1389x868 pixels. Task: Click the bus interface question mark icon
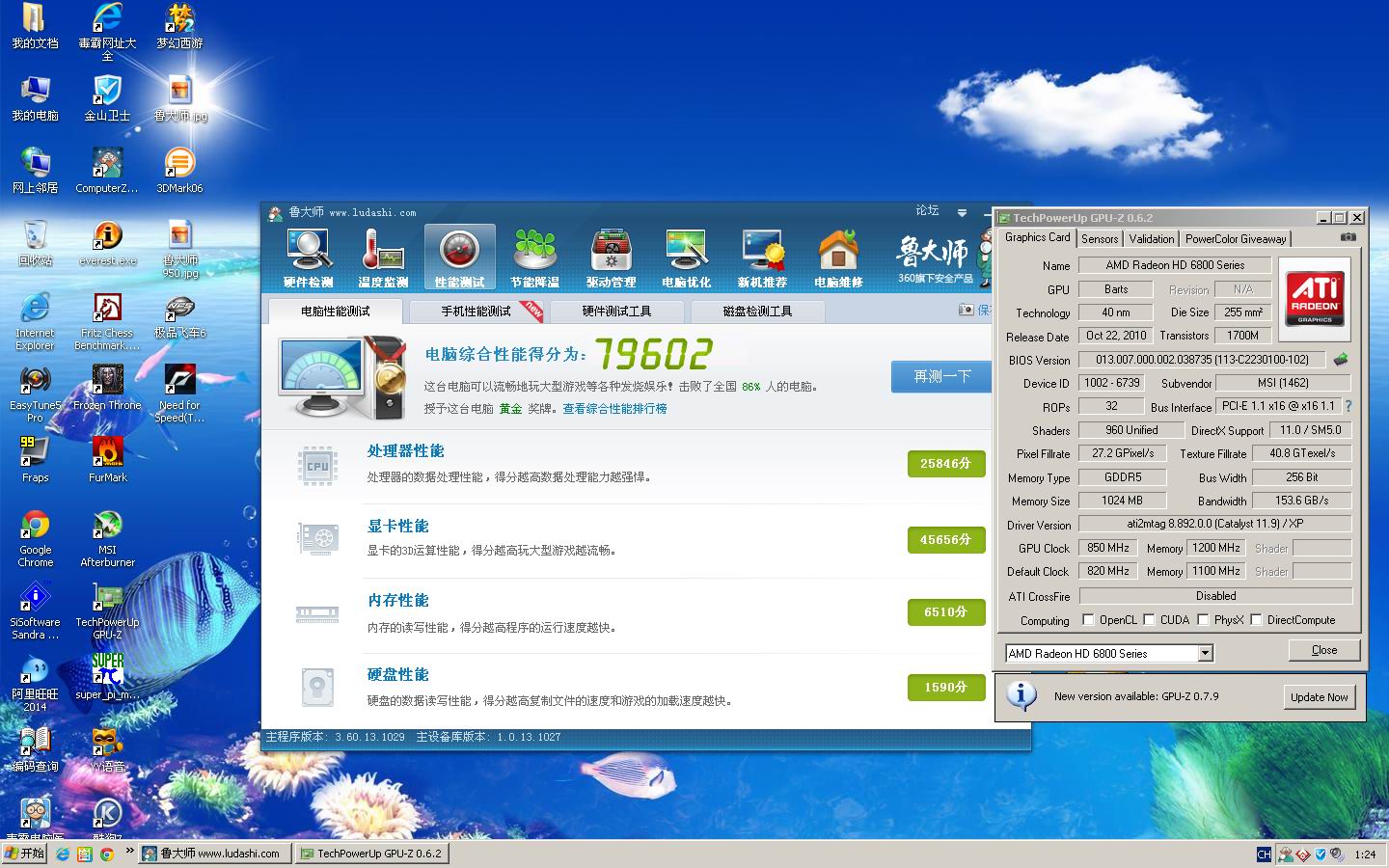[1348, 406]
